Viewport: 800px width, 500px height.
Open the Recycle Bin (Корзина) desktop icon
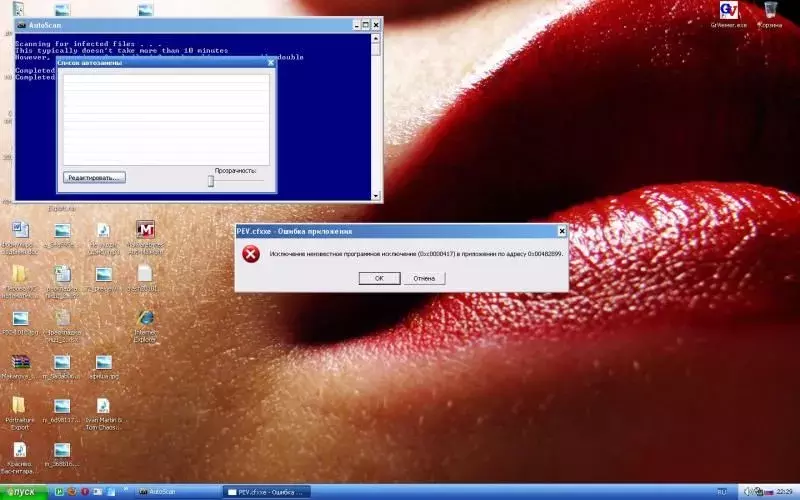770,10
